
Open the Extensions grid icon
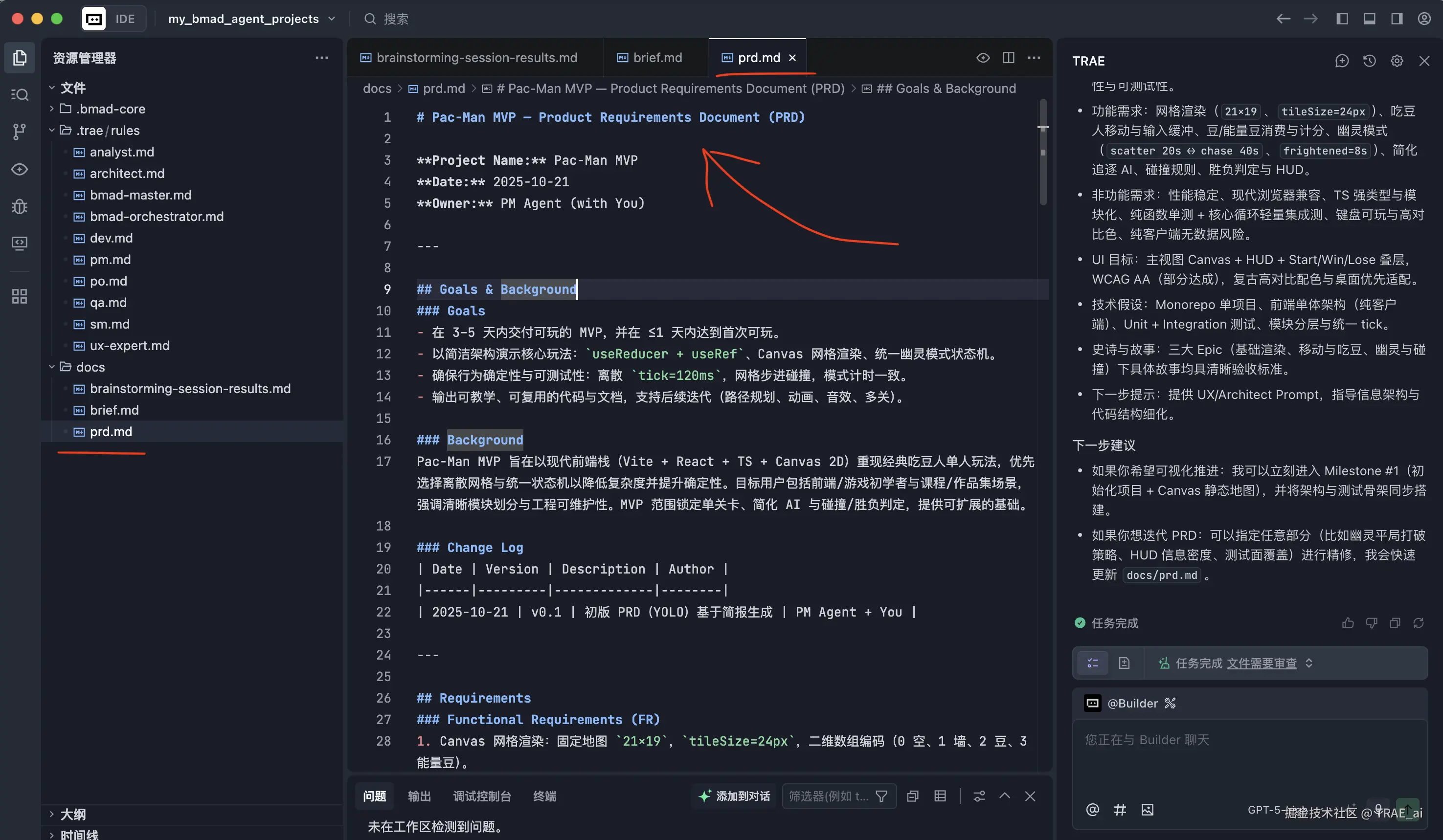coord(20,296)
